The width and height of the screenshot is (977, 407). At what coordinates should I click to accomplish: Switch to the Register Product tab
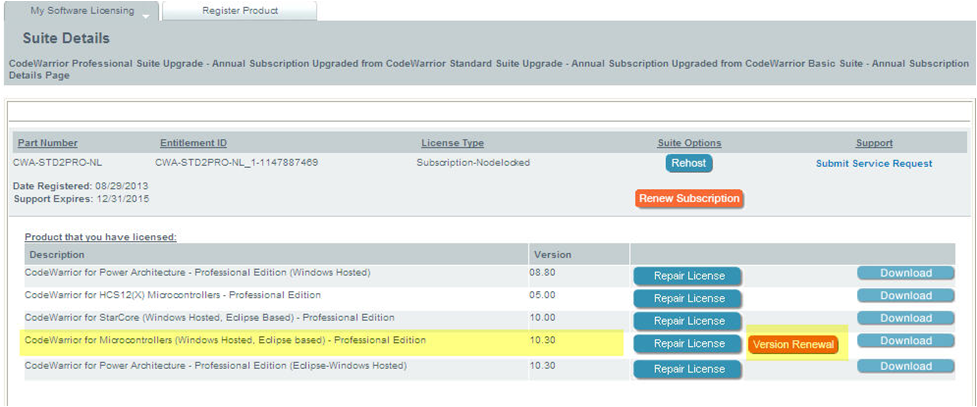tap(240, 11)
